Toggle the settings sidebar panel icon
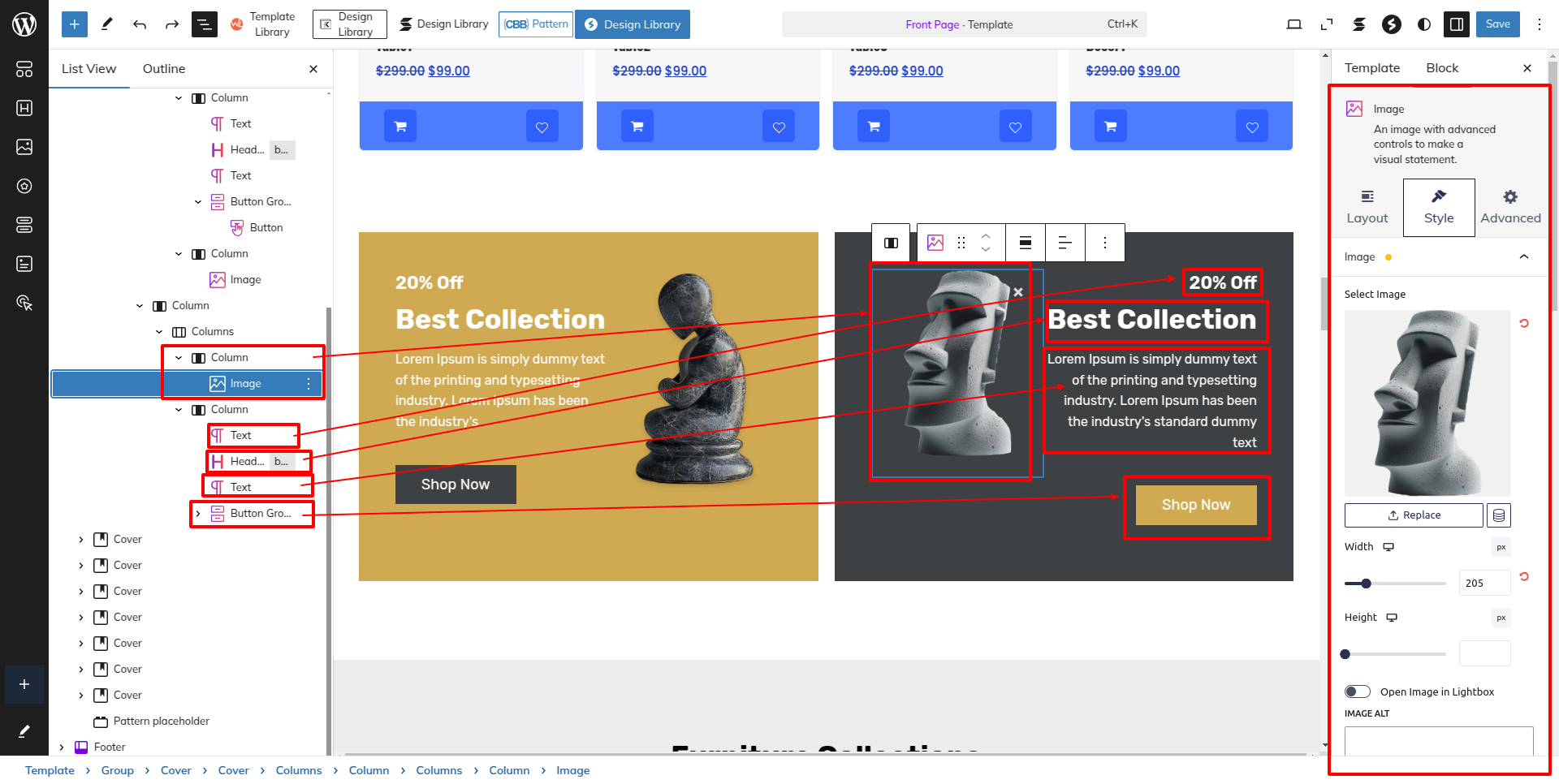This screenshot has height=784, width=1559. (x=1457, y=24)
